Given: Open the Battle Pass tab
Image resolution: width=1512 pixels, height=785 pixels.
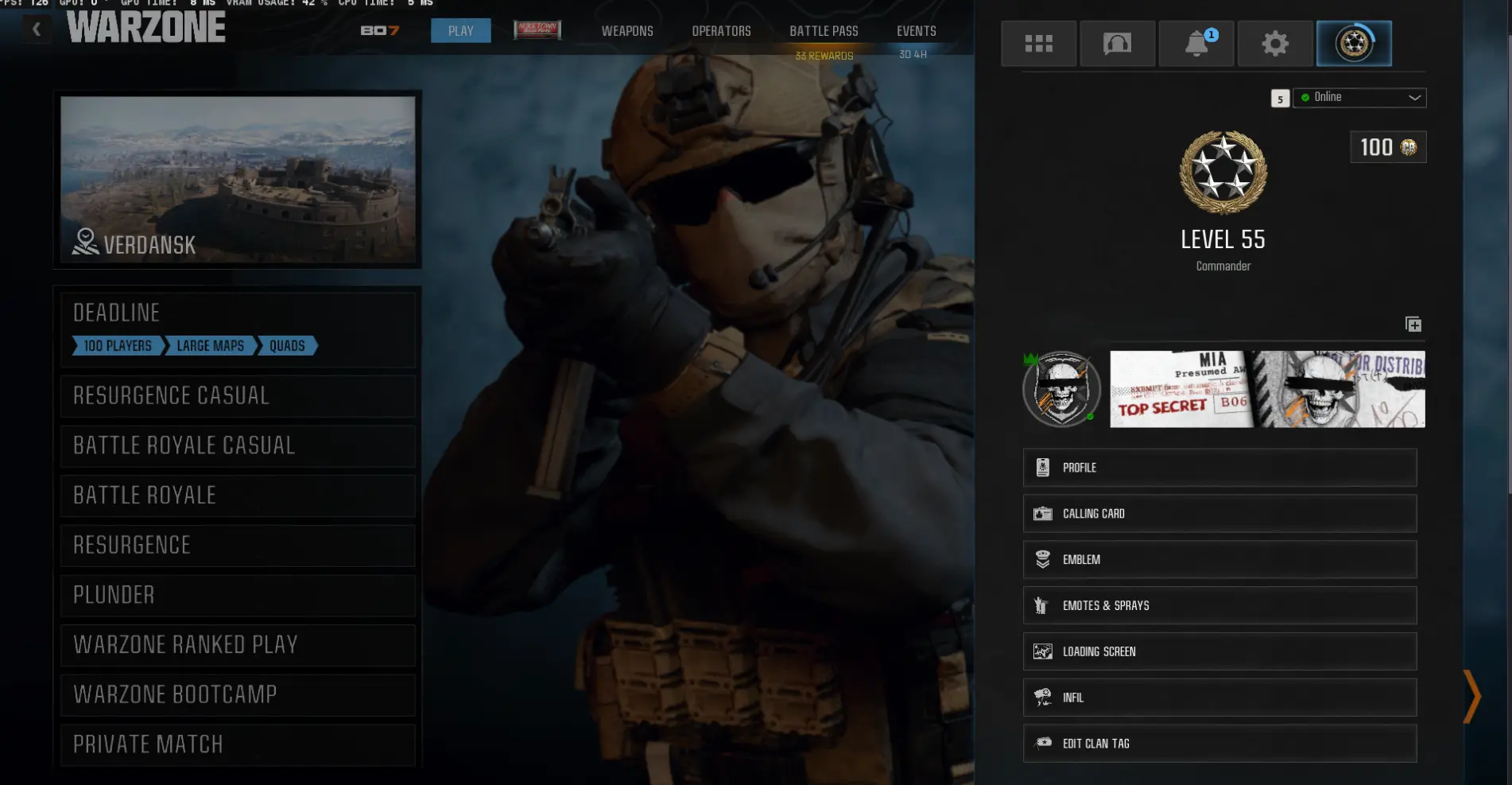Looking at the screenshot, I should (824, 31).
